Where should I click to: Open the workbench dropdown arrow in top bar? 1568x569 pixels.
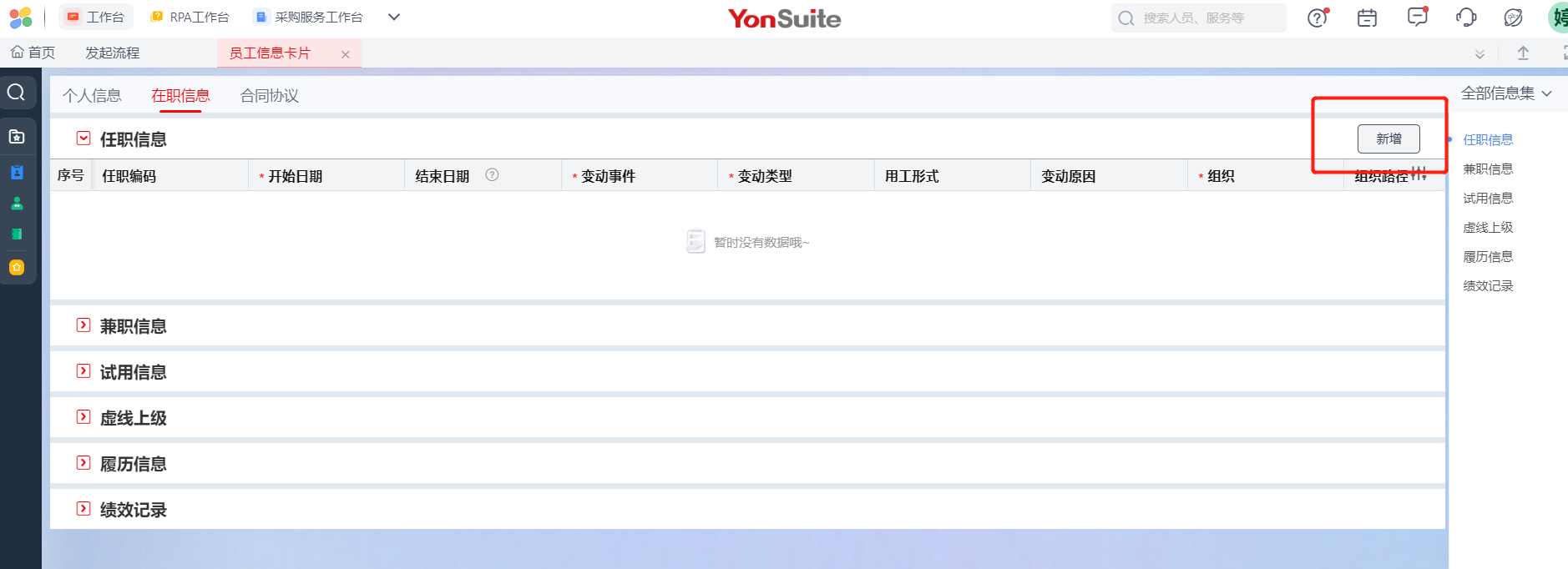tap(394, 17)
